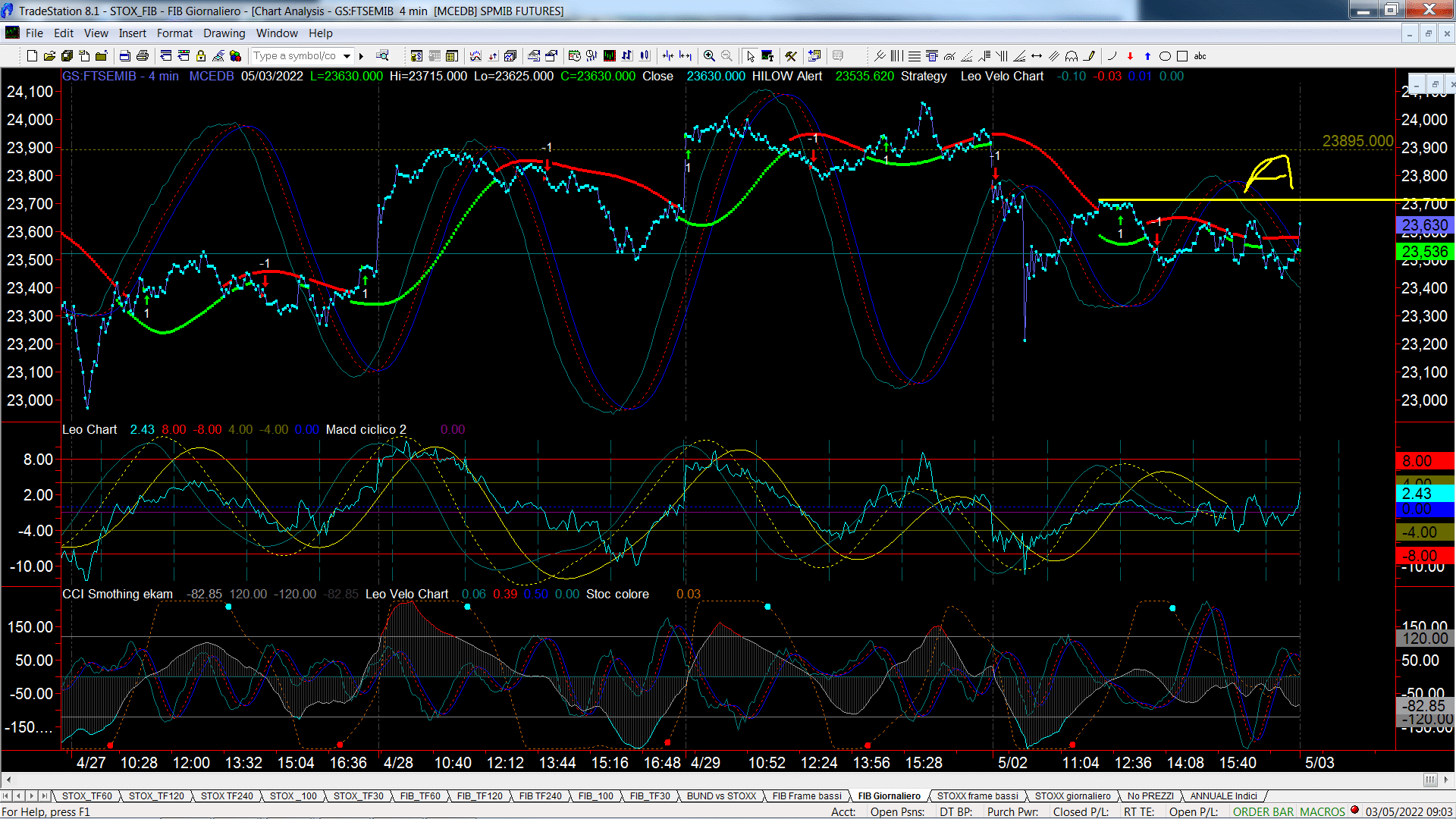Image resolution: width=1456 pixels, height=819 pixels.
Task: Select the abc text drawing tool
Action: 1200,56
